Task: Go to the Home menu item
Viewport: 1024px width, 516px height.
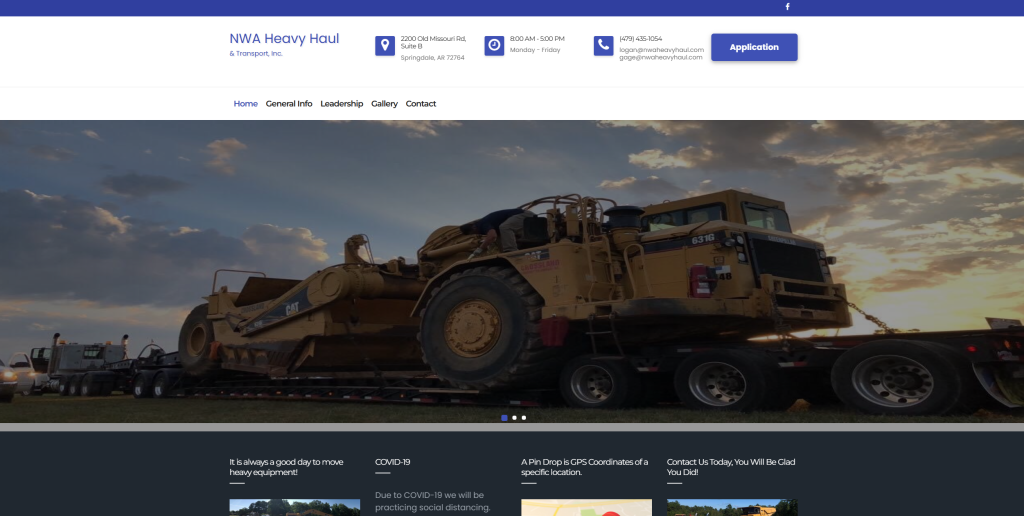Action: point(246,104)
